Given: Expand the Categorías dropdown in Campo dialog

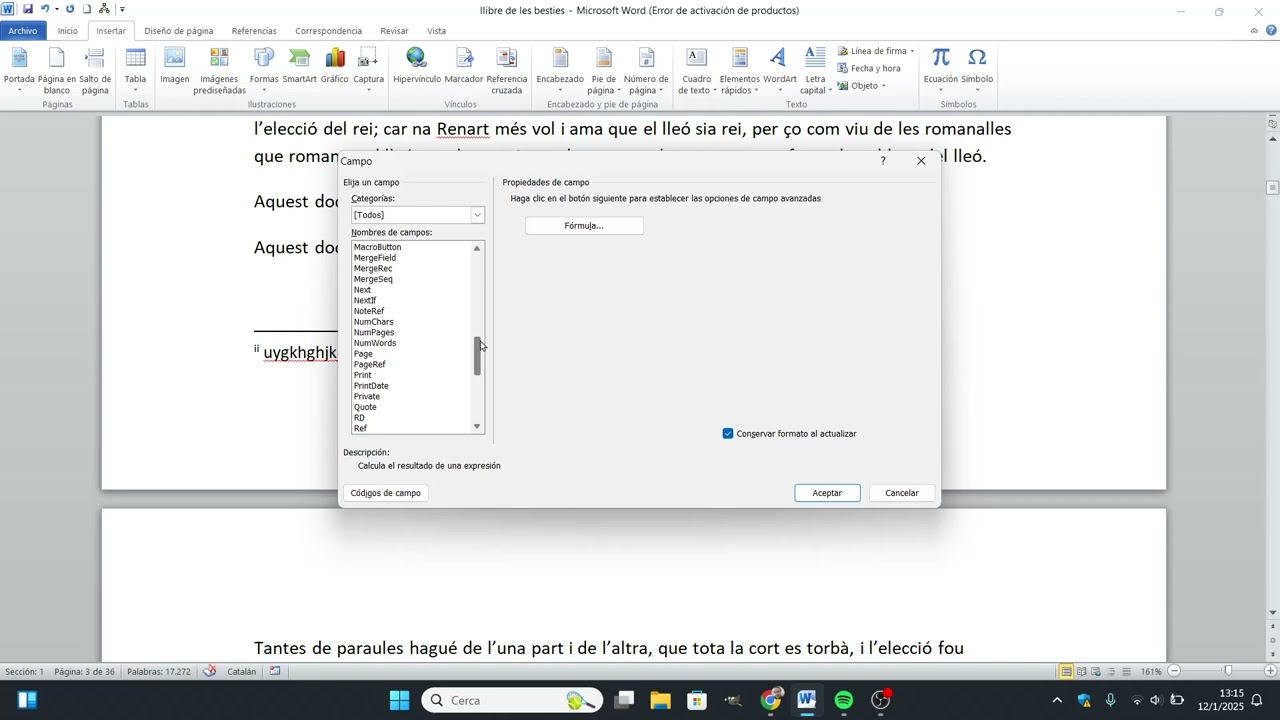Looking at the screenshot, I should (x=477, y=215).
